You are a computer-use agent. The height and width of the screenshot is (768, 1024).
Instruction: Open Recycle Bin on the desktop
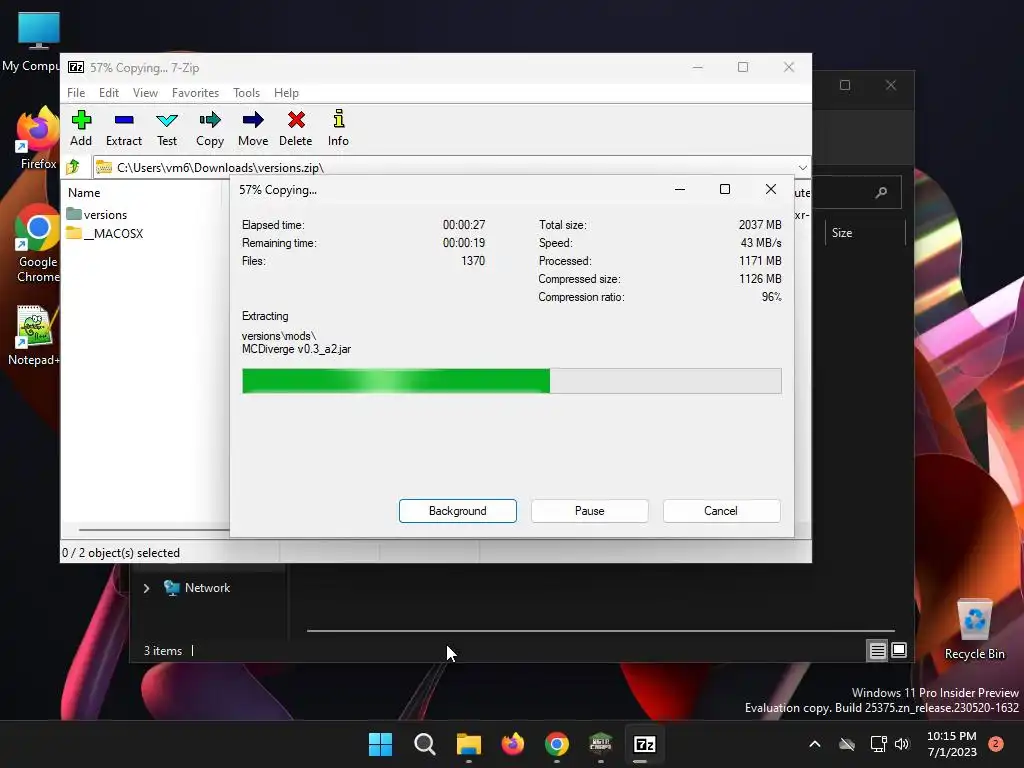click(x=974, y=629)
